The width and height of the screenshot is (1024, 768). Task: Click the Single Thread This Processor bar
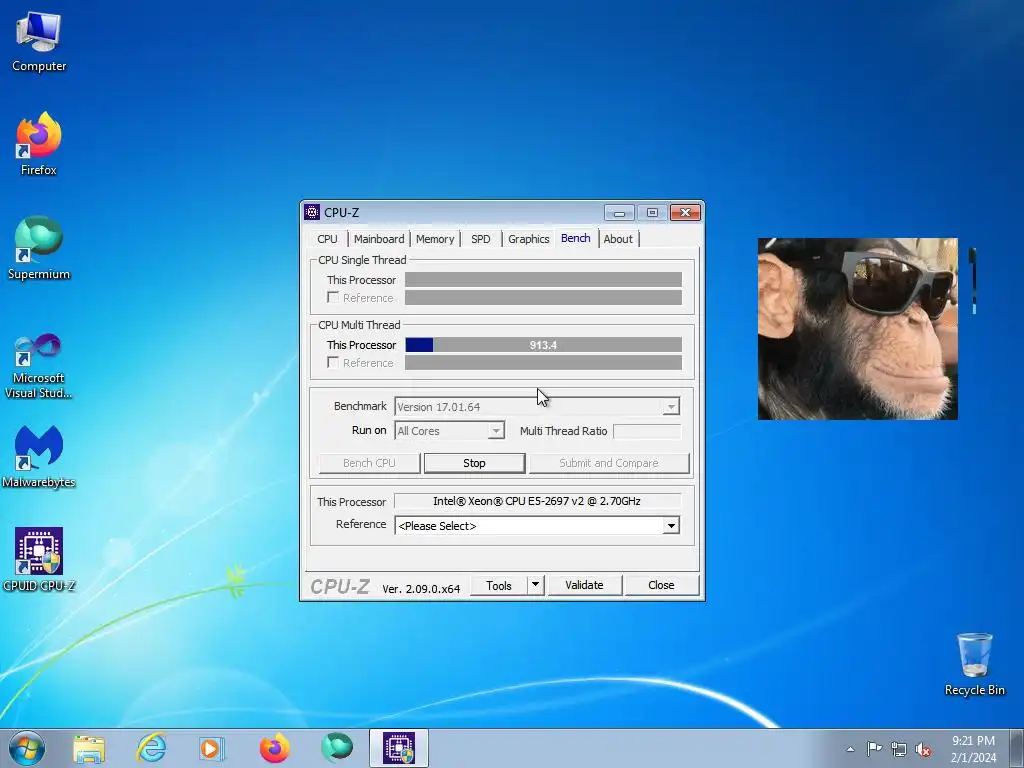543,280
